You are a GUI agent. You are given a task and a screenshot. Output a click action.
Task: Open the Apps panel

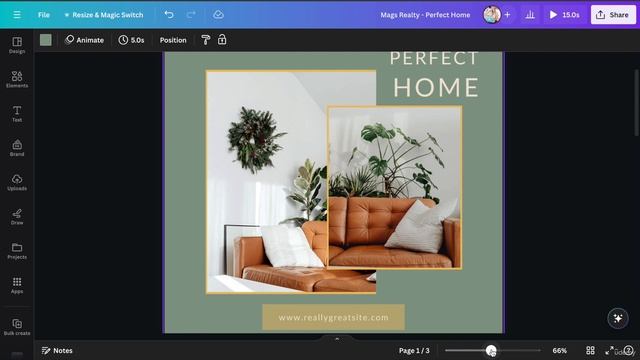click(x=17, y=285)
